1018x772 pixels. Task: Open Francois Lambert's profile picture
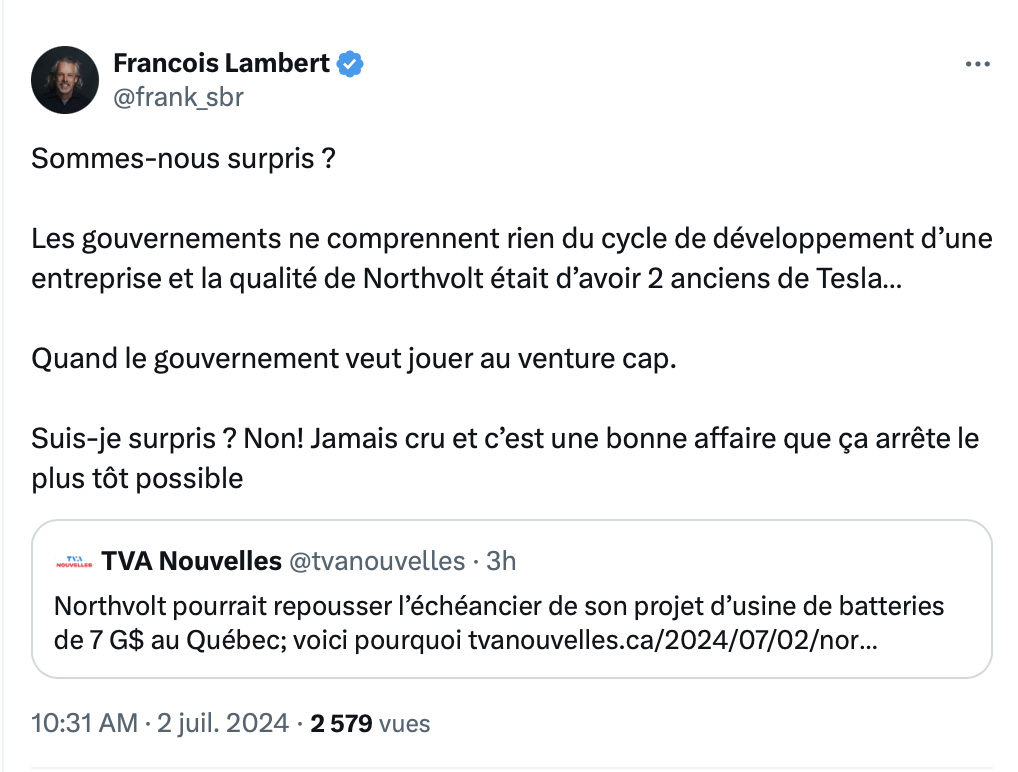(x=65, y=80)
